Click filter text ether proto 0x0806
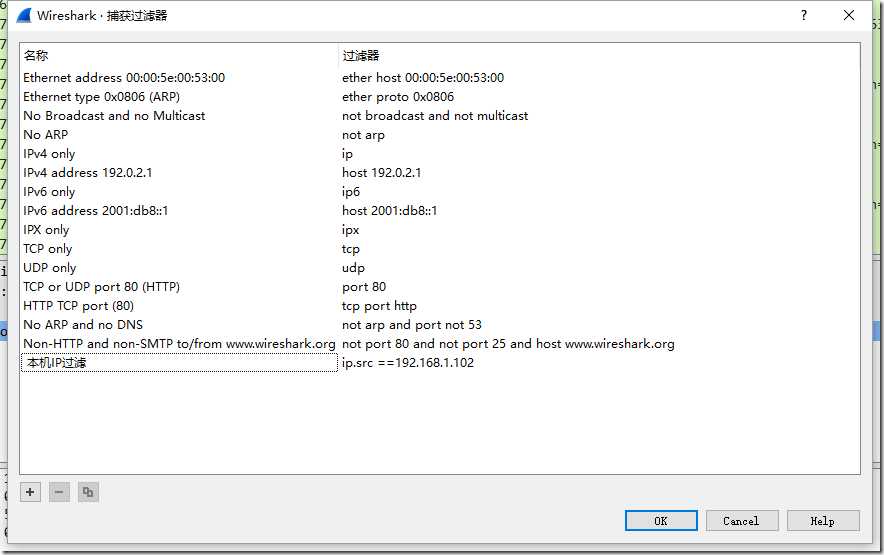The height and width of the screenshot is (555, 884). (398, 97)
